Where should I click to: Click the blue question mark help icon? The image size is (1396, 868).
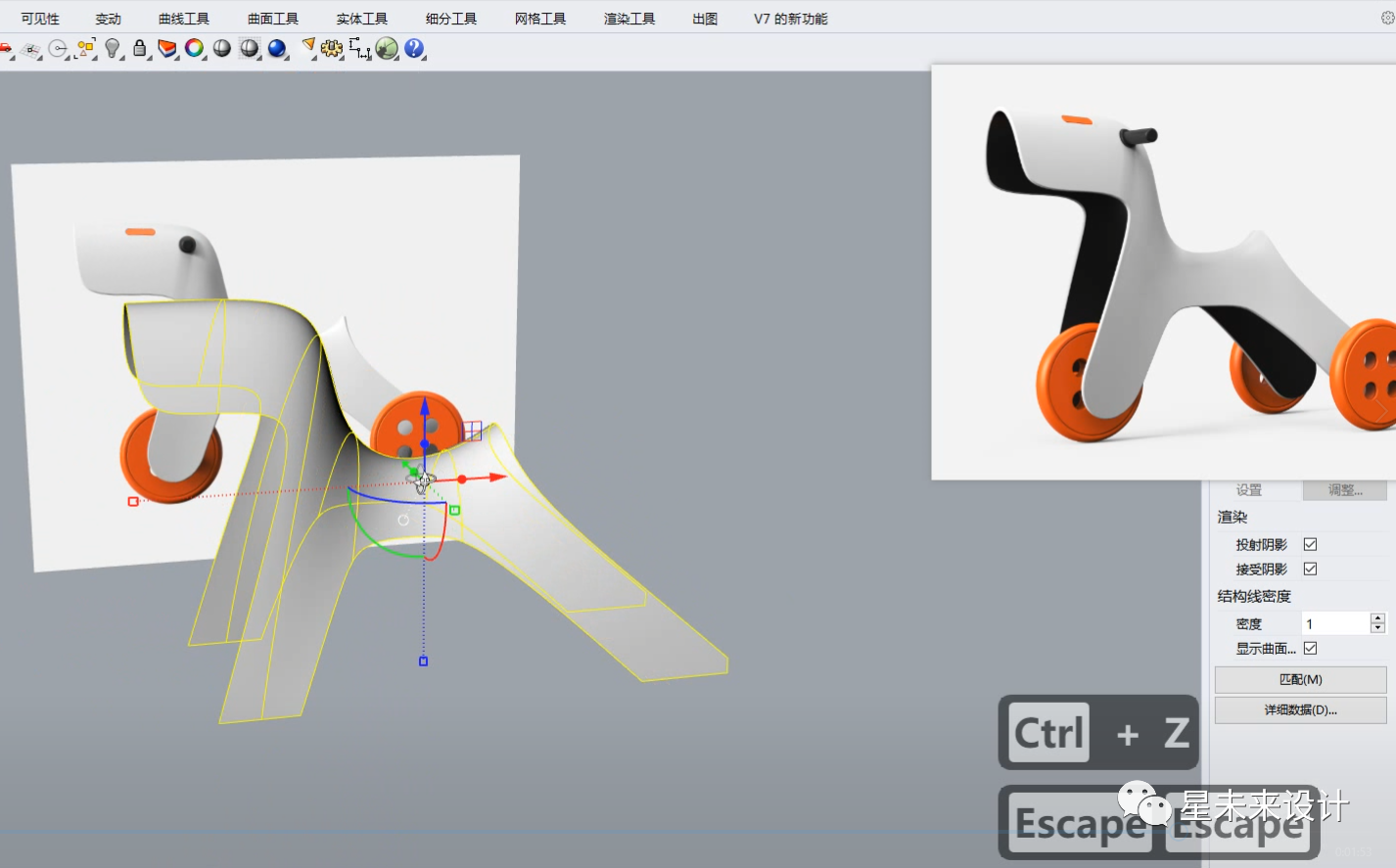click(x=414, y=48)
